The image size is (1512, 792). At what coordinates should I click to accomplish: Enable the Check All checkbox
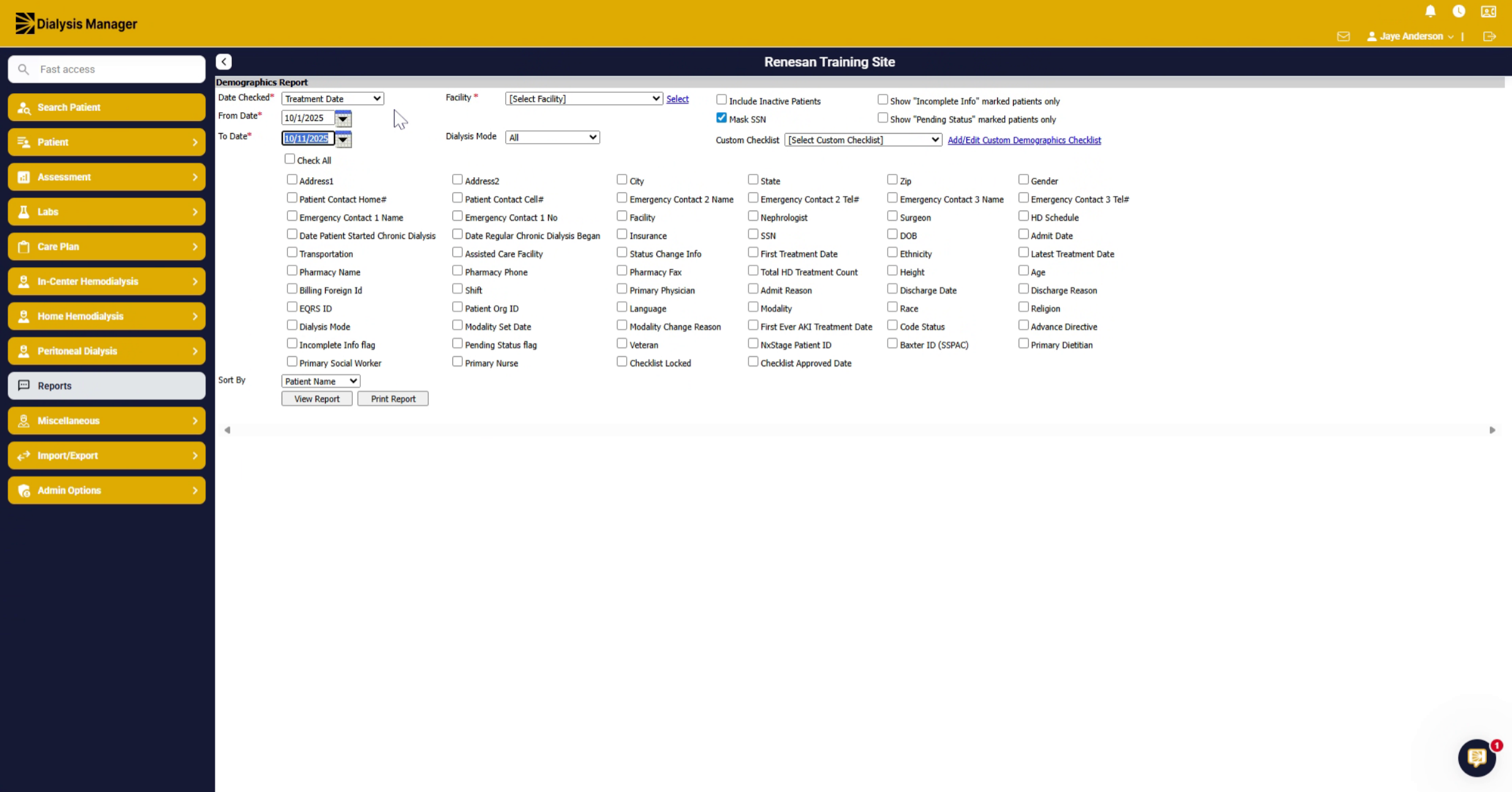coord(290,159)
